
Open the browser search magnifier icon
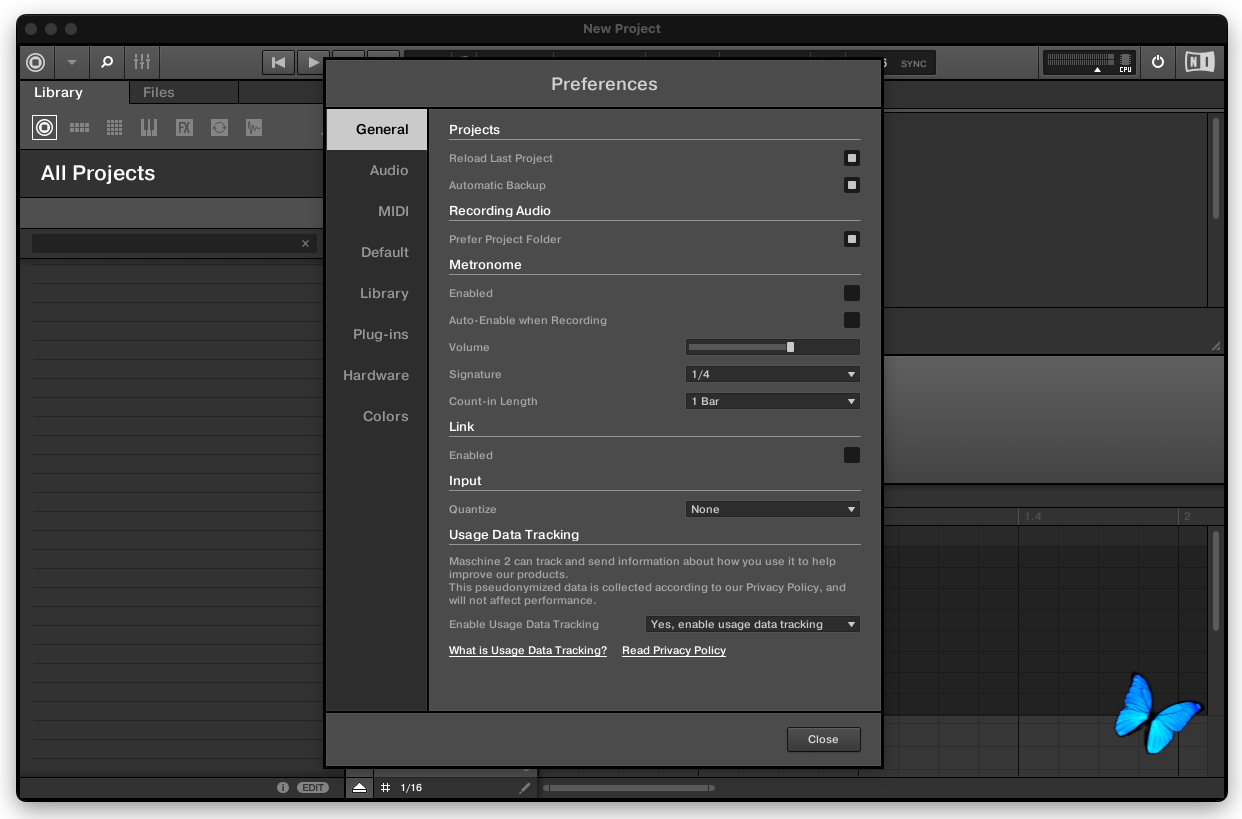click(x=107, y=62)
